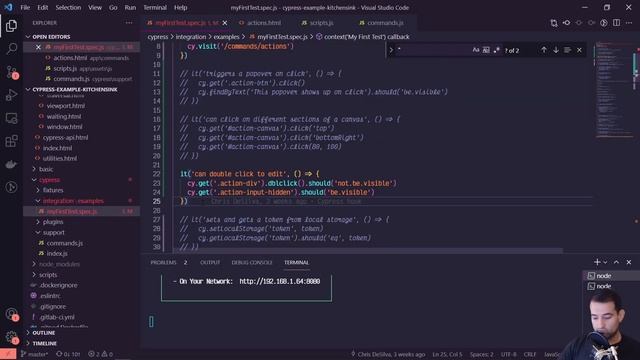640x360 pixels.
Task: Switch to the Debug Console tab
Action: pos(251,262)
